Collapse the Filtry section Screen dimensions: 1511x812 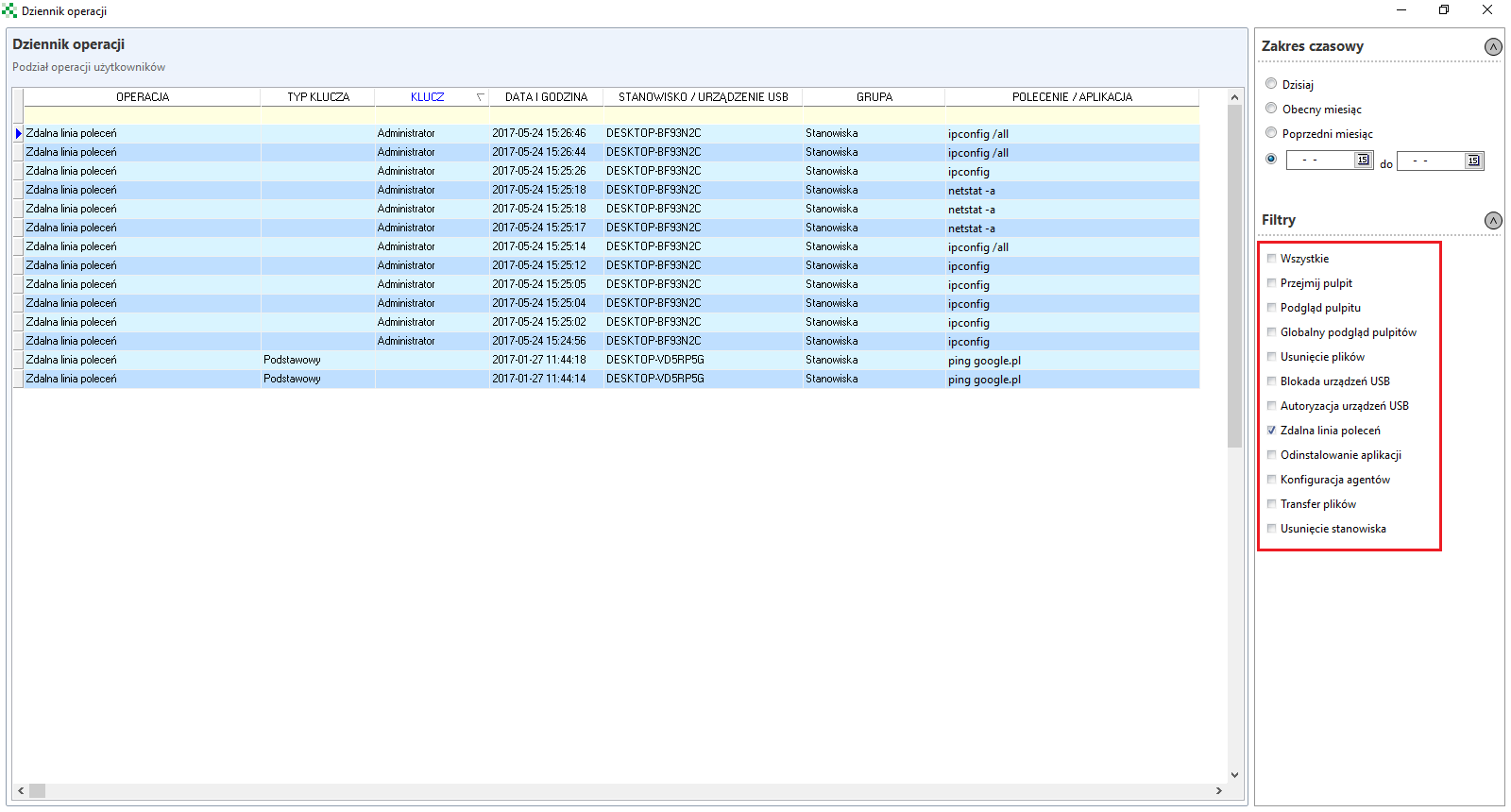click(1493, 221)
